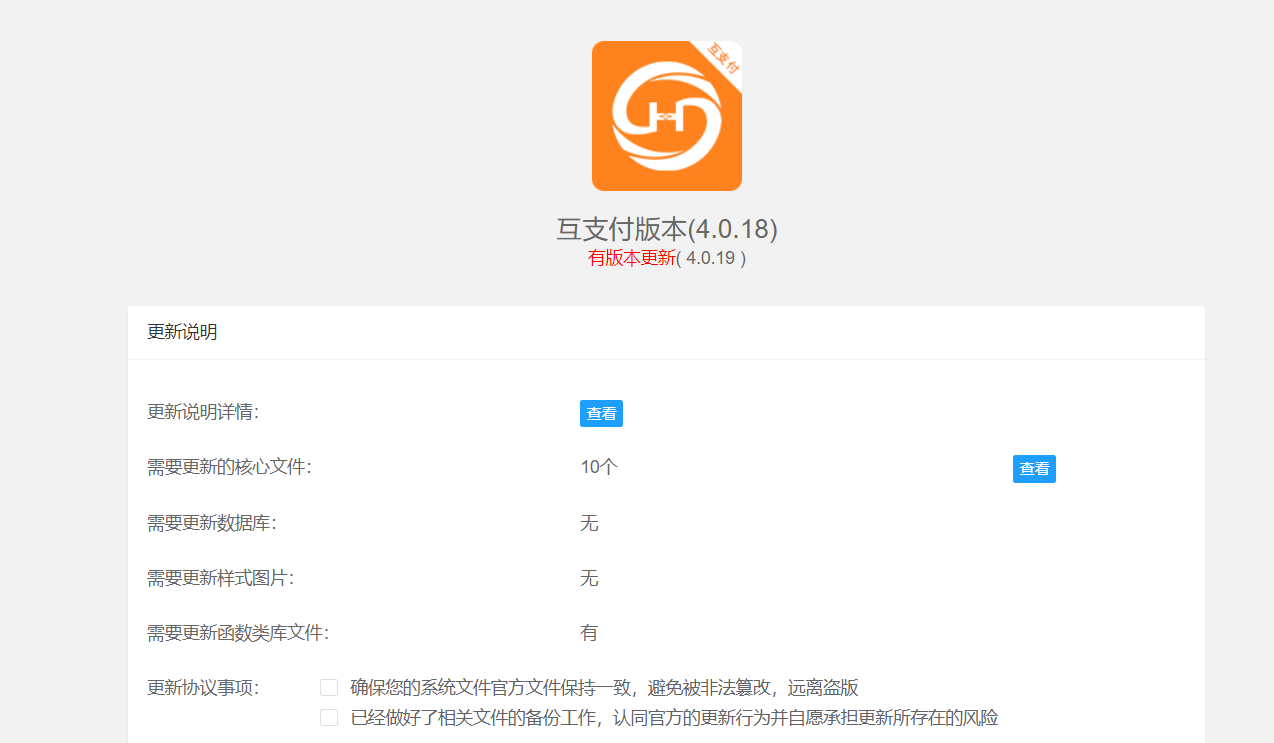Click the 需要更新样式图片 label
Image resolution: width=1274 pixels, height=743 pixels.
pyautogui.click(x=220, y=578)
